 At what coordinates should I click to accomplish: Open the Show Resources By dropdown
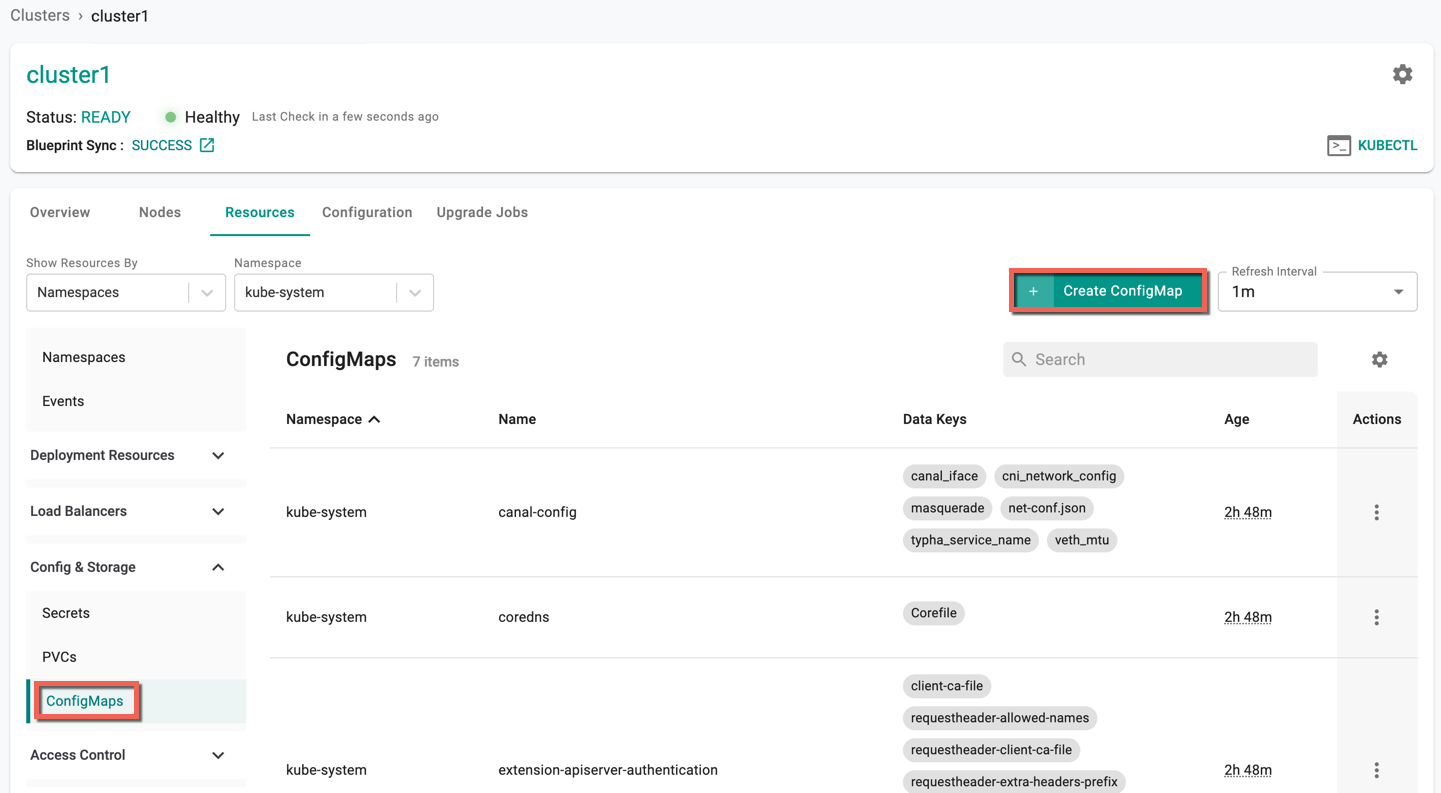coord(125,292)
